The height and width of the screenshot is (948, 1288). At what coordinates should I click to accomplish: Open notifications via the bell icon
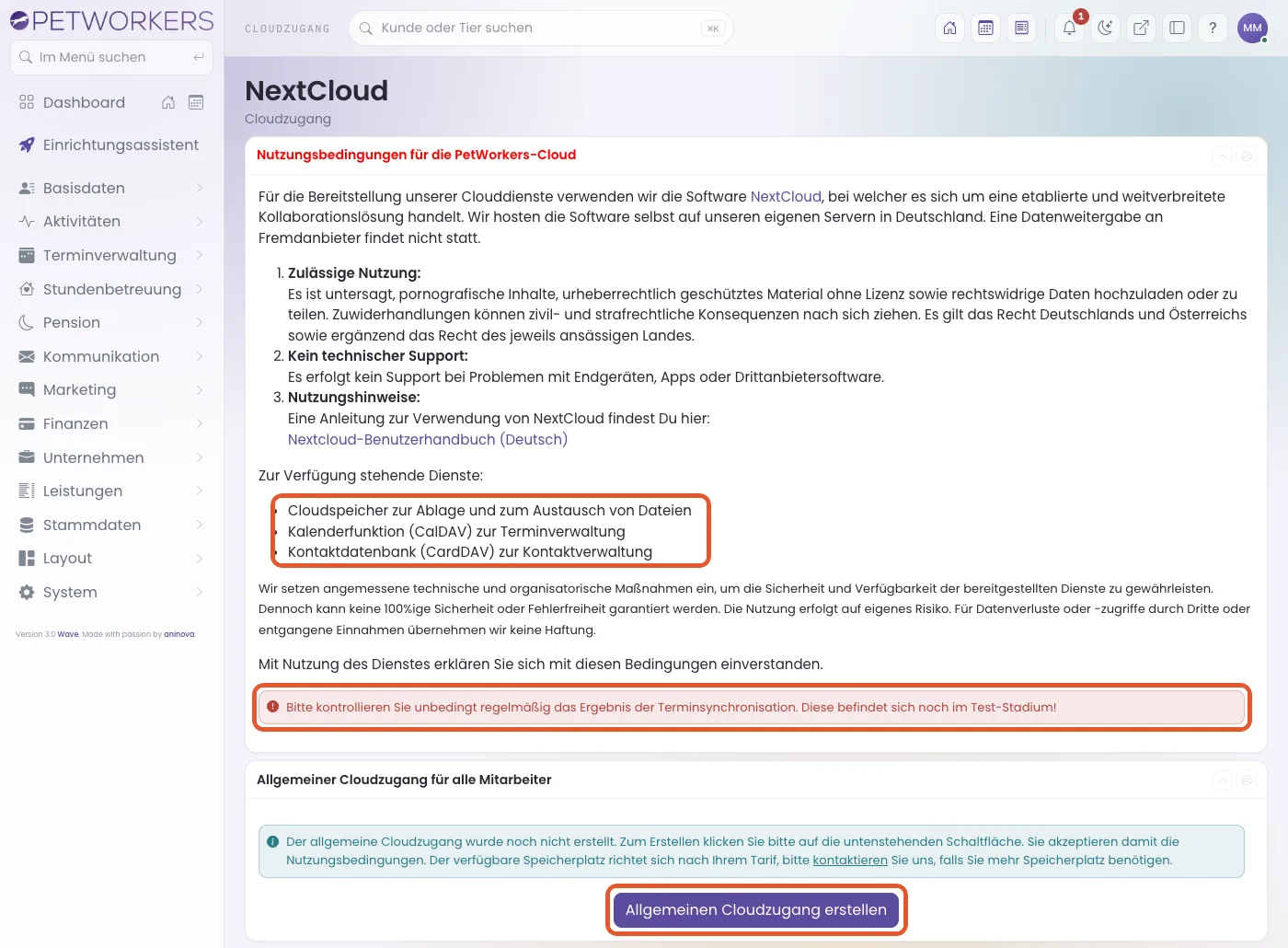click(x=1070, y=28)
